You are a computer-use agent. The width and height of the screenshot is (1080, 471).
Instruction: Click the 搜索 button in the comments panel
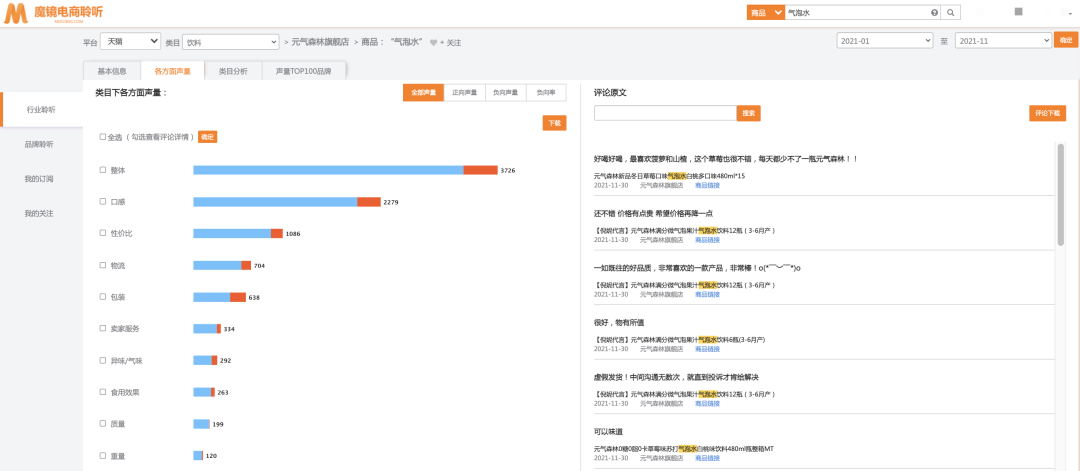(x=749, y=113)
